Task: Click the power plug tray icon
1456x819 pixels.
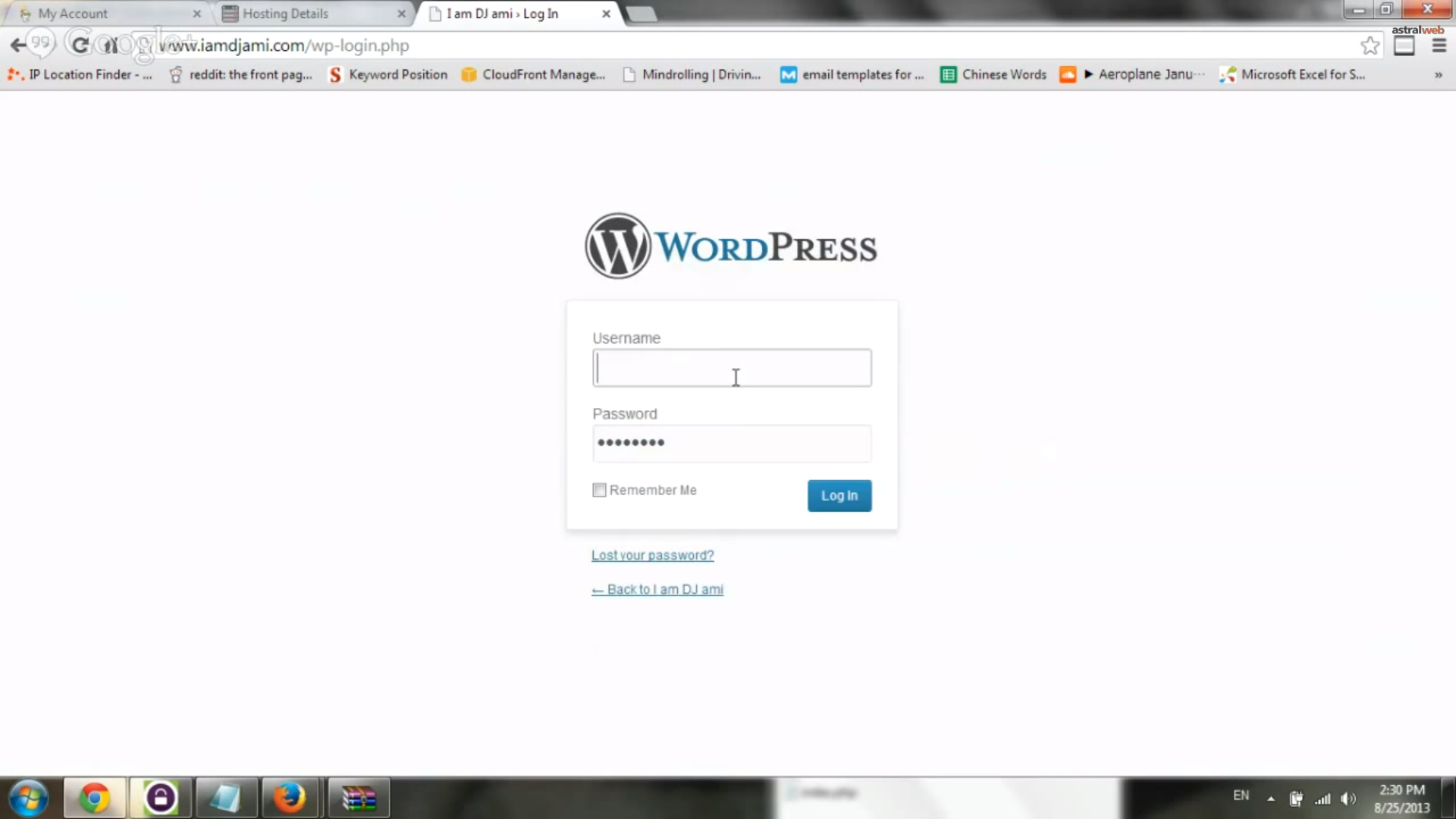Action: point(1297,799)
